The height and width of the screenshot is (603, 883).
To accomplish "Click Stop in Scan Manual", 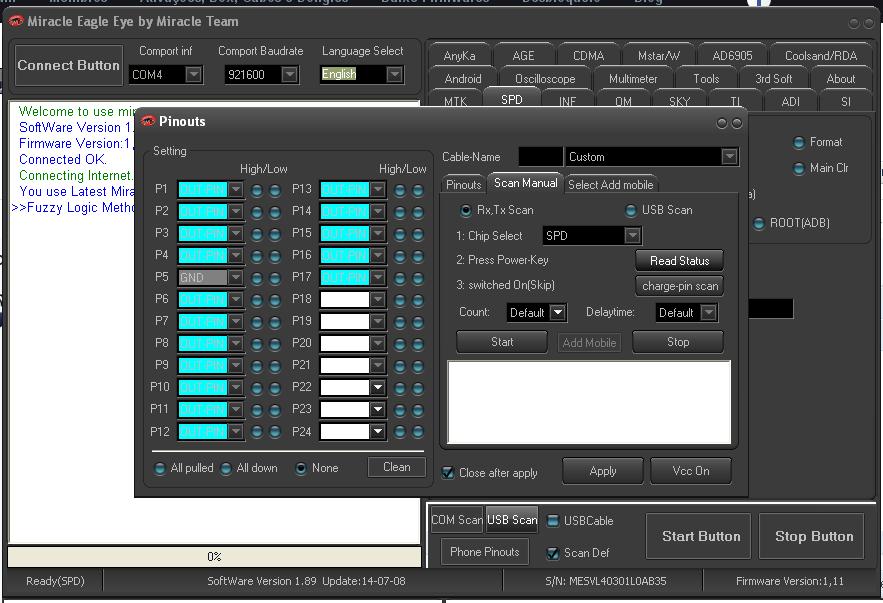I will tap(678, 342).
